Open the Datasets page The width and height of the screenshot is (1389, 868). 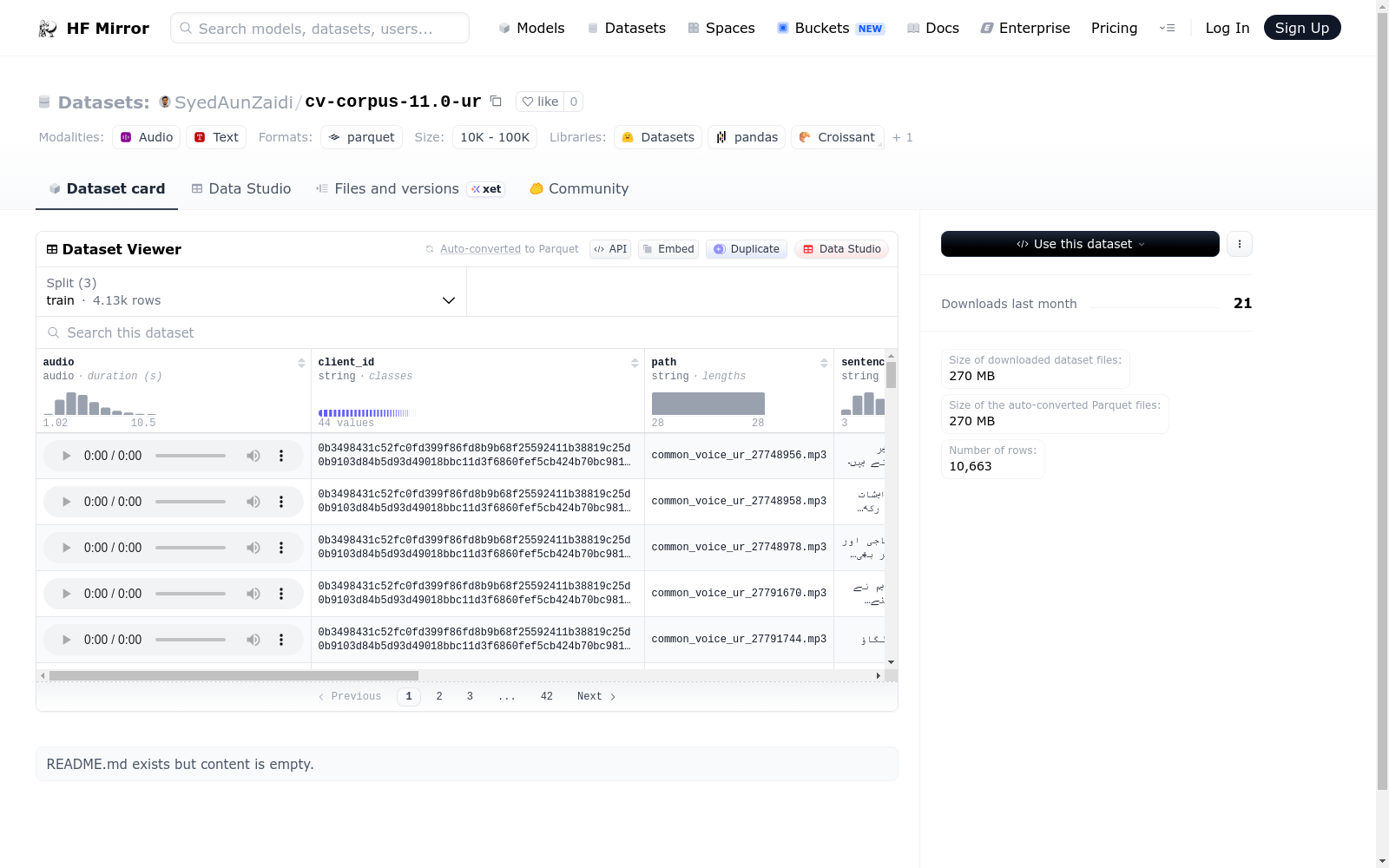(627, 29)
